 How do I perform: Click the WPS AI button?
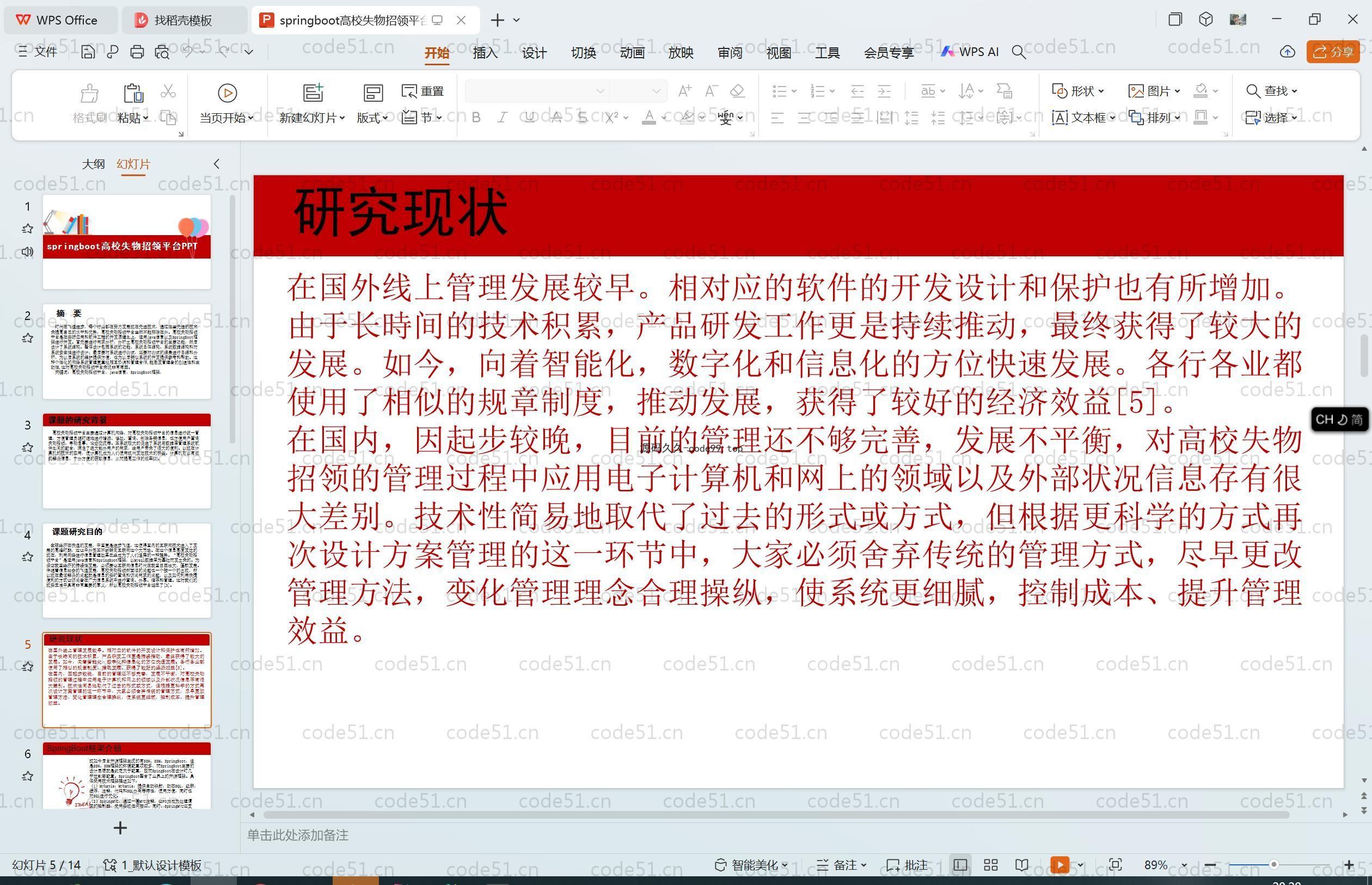coord(970,52)
